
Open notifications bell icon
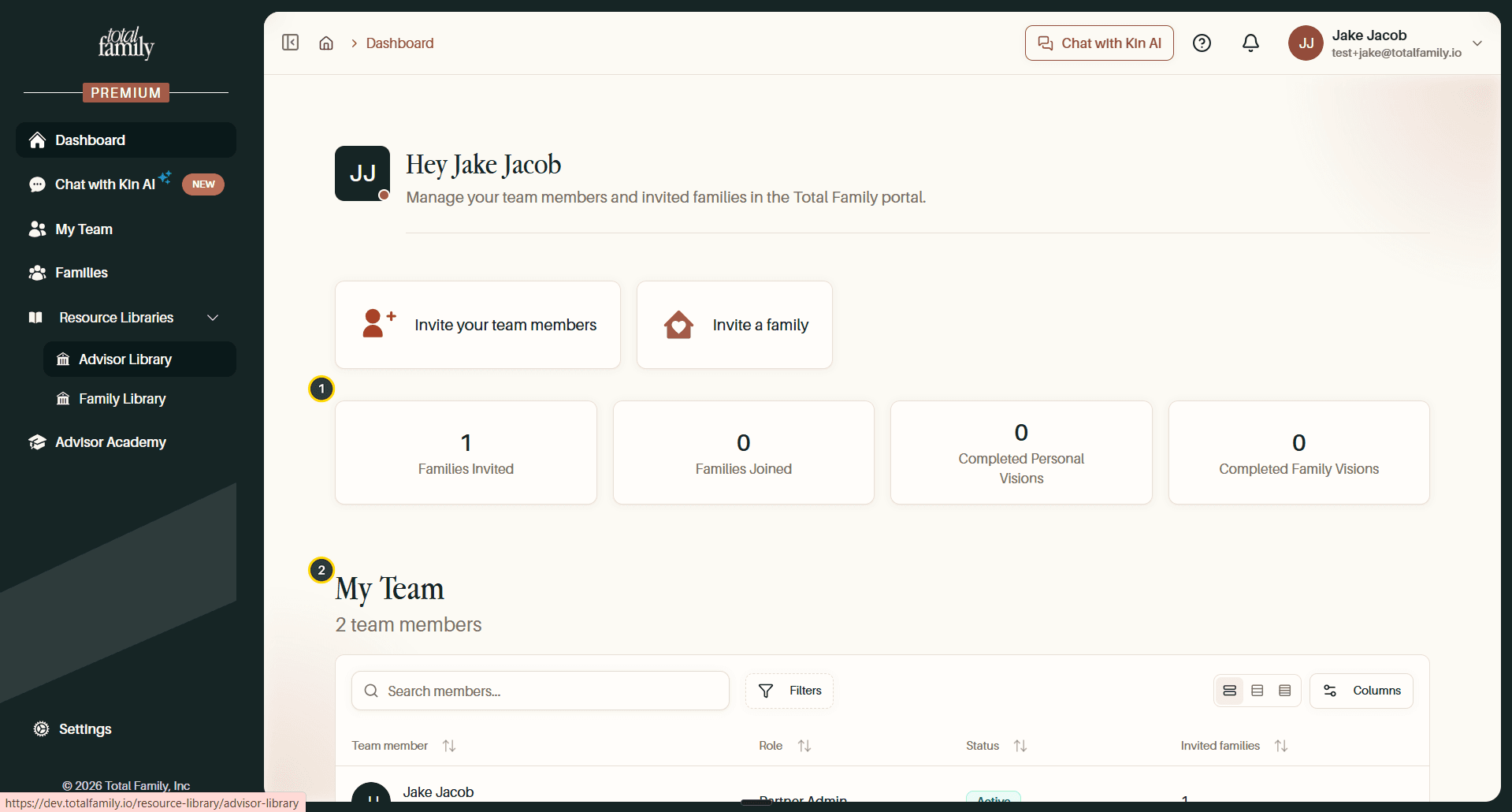point(1250,43)
